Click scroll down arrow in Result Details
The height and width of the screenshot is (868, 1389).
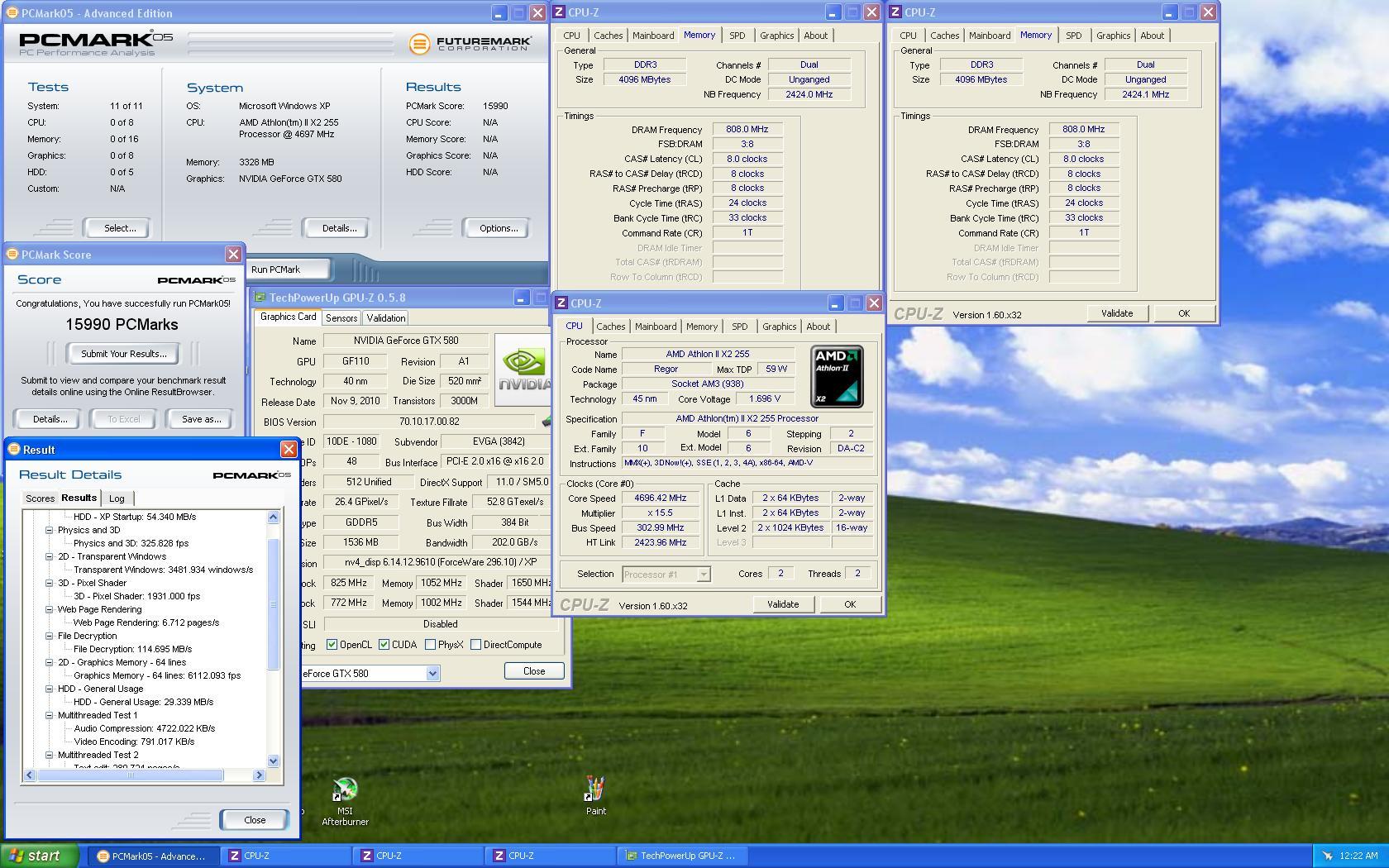274,761
